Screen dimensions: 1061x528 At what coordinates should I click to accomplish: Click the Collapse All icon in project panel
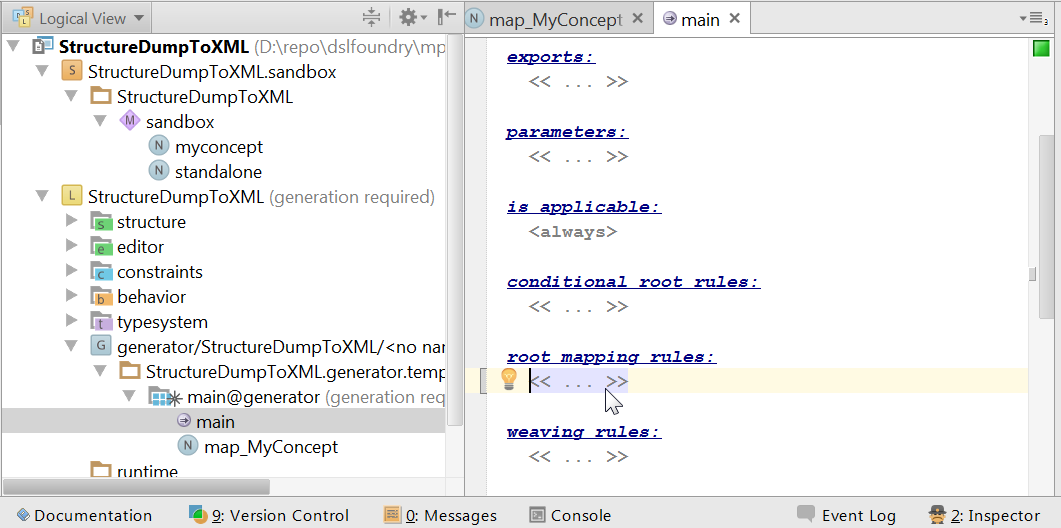click(x=371, y=18)
